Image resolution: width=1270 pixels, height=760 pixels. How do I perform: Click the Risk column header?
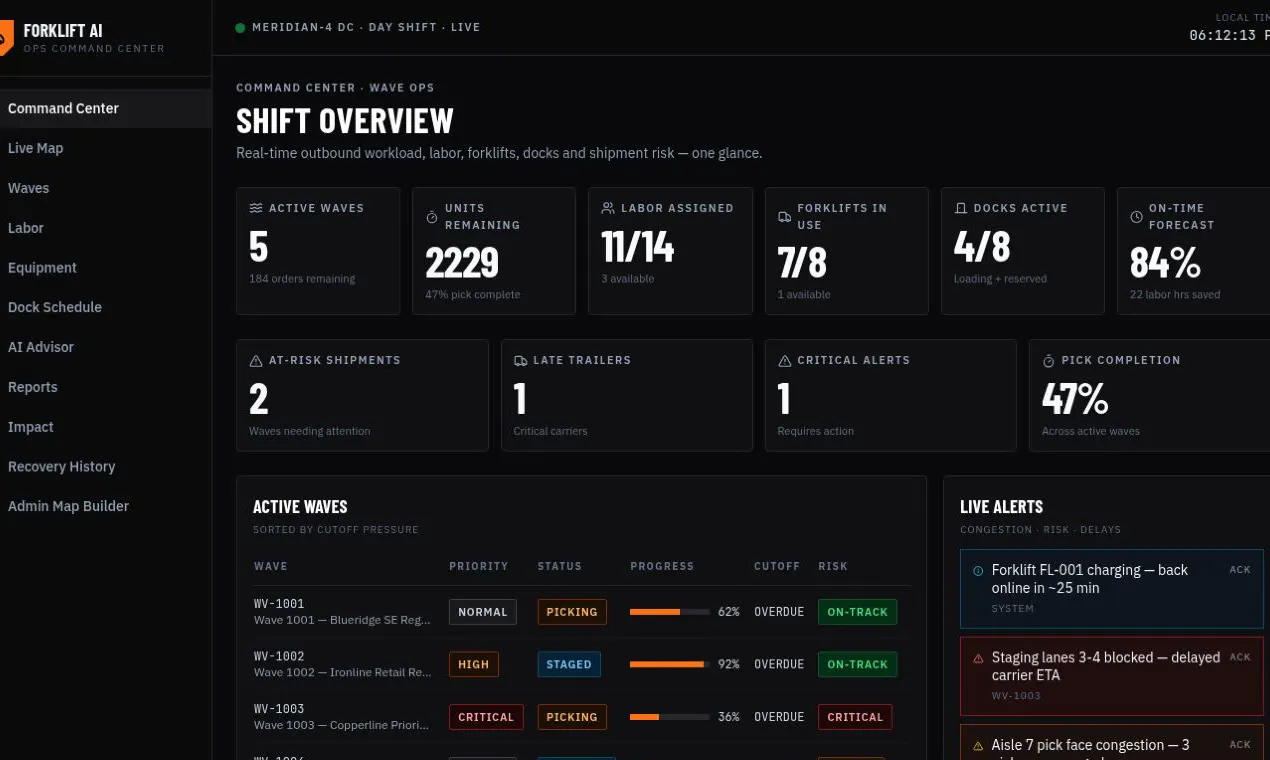[833, 566]
